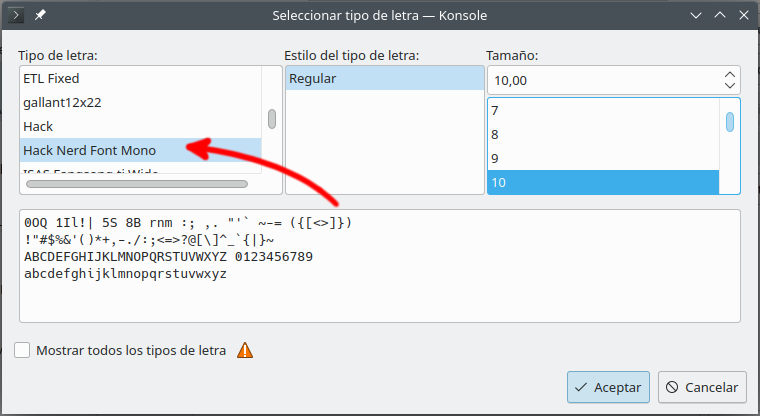The image size is (760, 416).
Task: Click the font list horizontal scrollbar
Action: 135,184
